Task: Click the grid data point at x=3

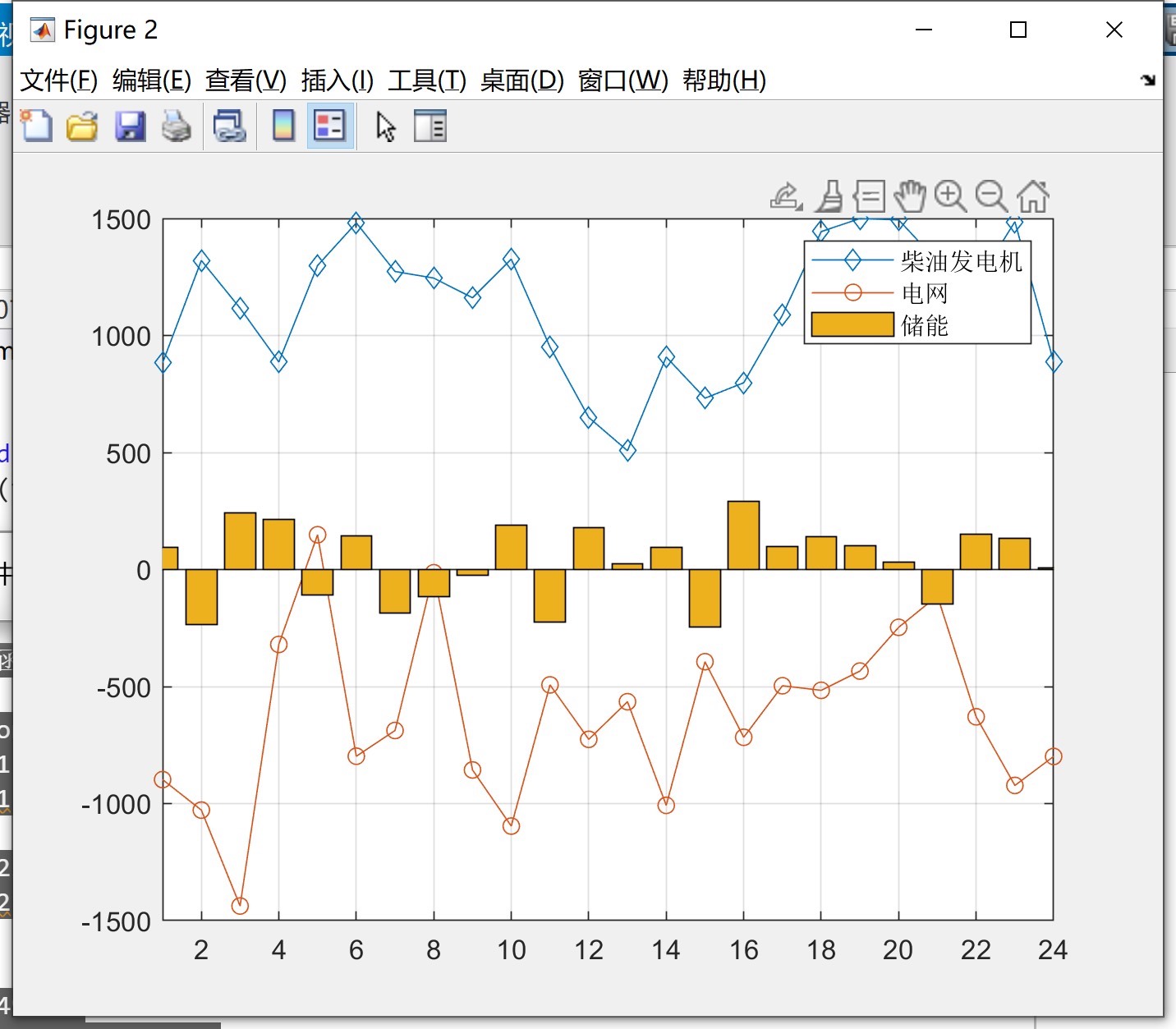Action: pos(240,906)
